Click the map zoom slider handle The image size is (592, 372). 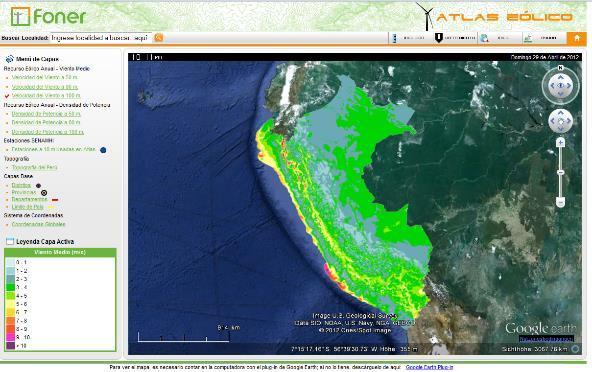(561, 173)
